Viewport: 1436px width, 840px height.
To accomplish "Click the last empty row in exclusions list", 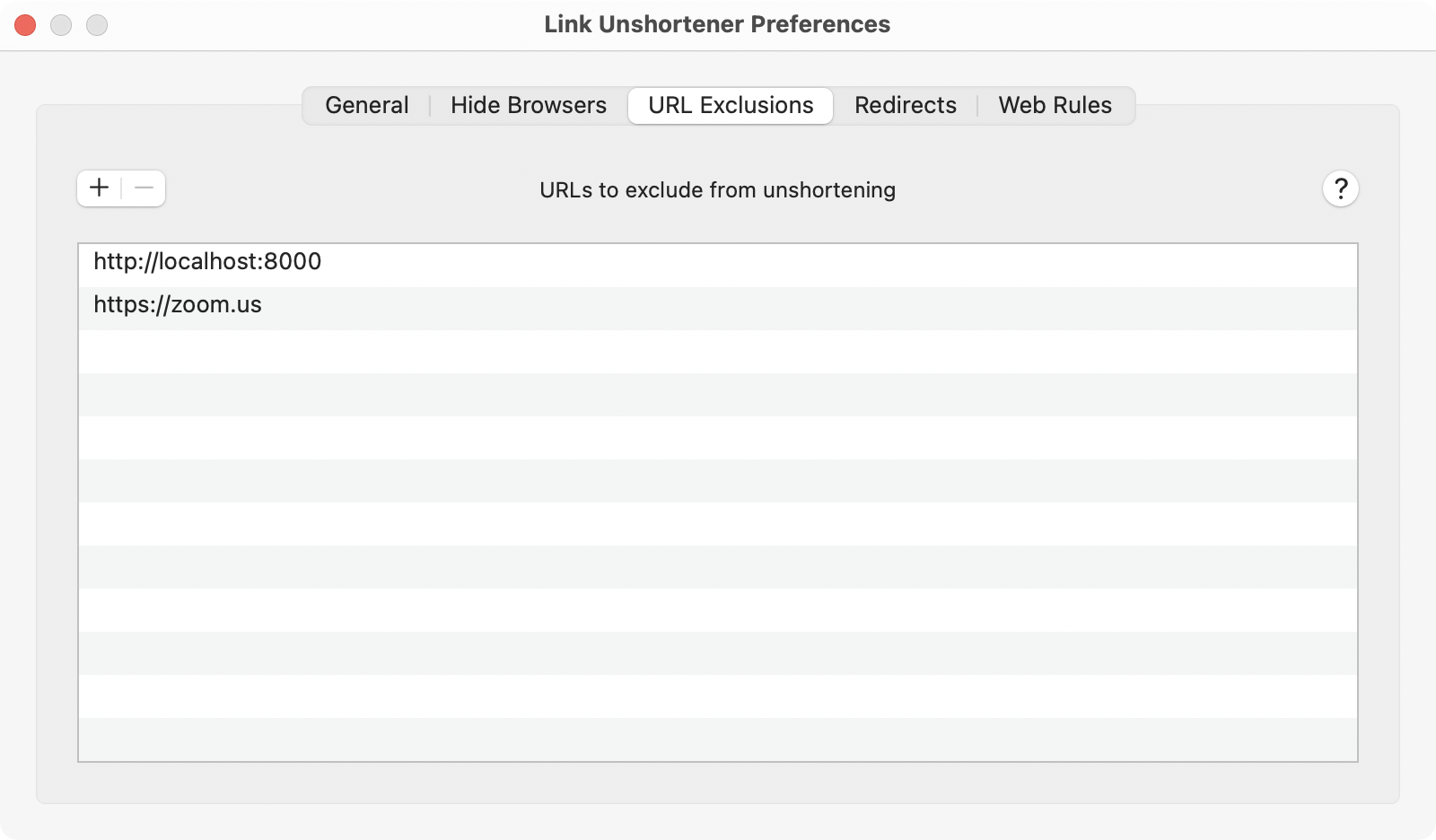I will click(717, 739).
